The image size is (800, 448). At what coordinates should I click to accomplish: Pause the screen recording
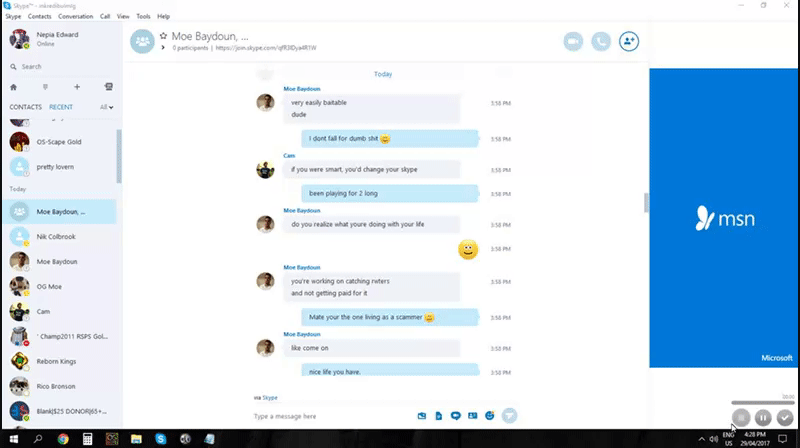763,418
